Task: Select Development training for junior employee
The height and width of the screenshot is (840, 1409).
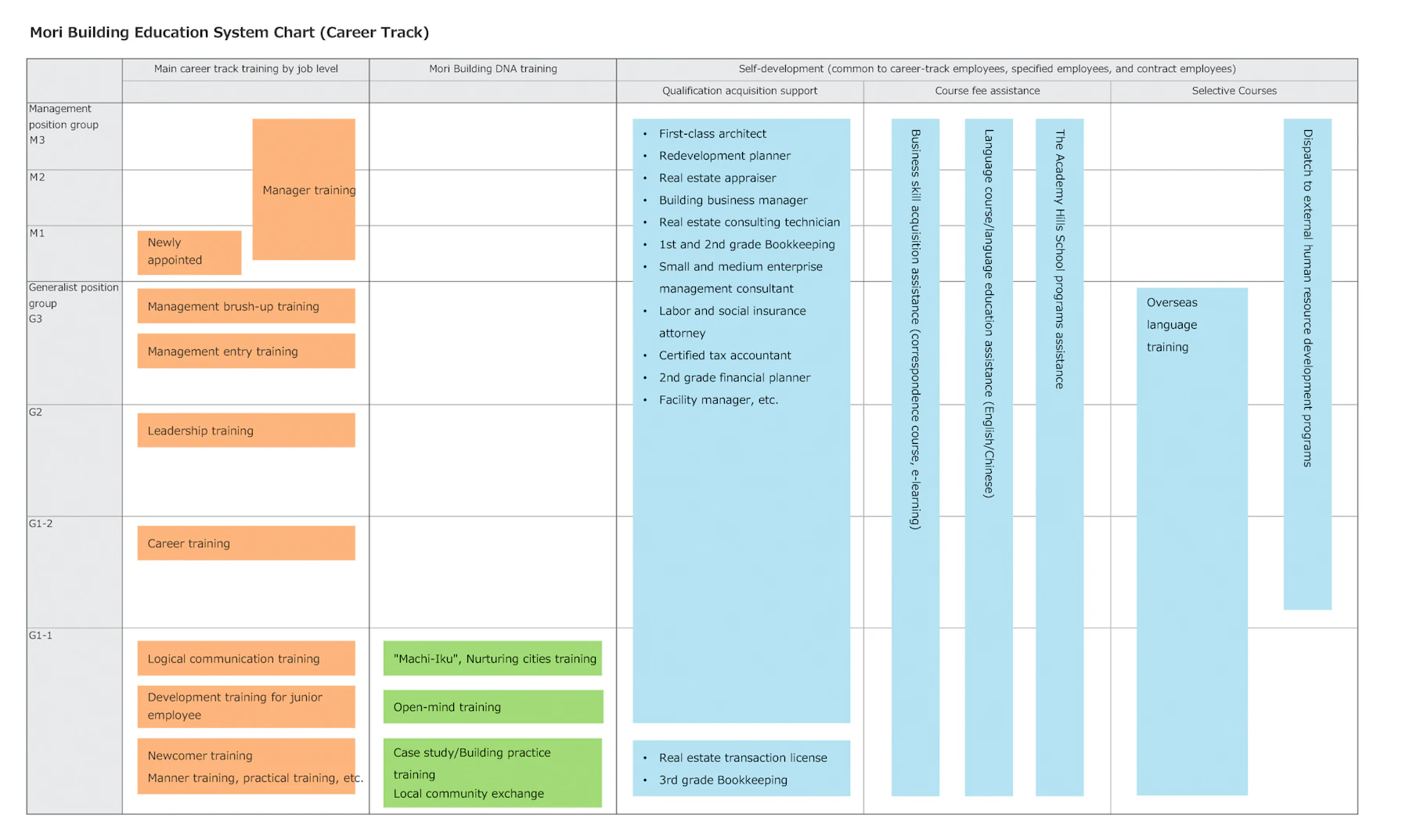Action: point(246,706)
